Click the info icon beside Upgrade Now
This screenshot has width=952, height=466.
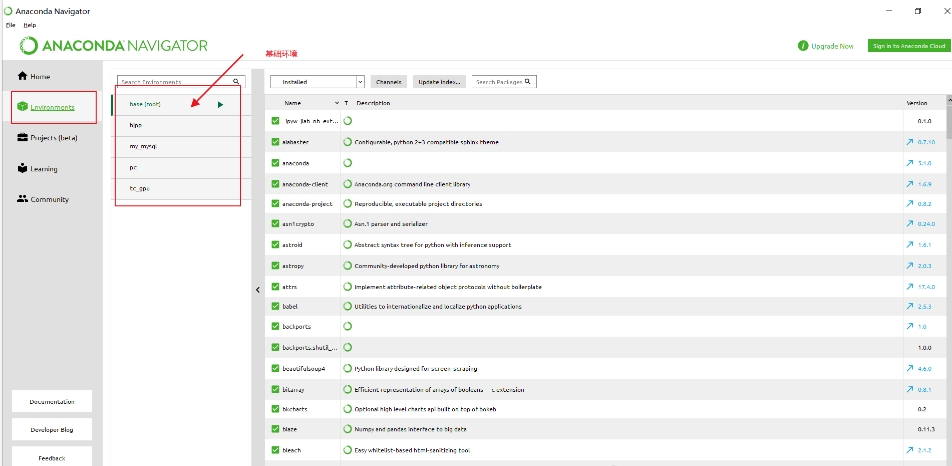tap(803, 46)
